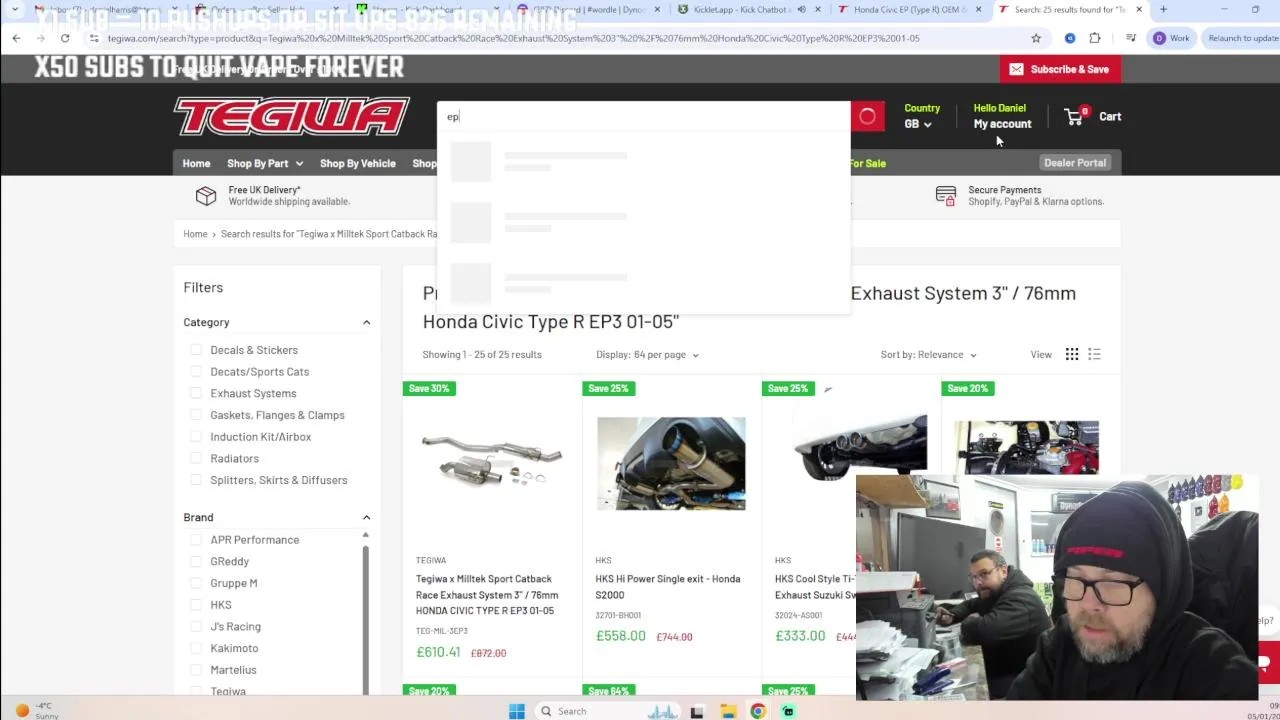
Task: Open the weather widget in taskbar
Action: pos(35,710)
